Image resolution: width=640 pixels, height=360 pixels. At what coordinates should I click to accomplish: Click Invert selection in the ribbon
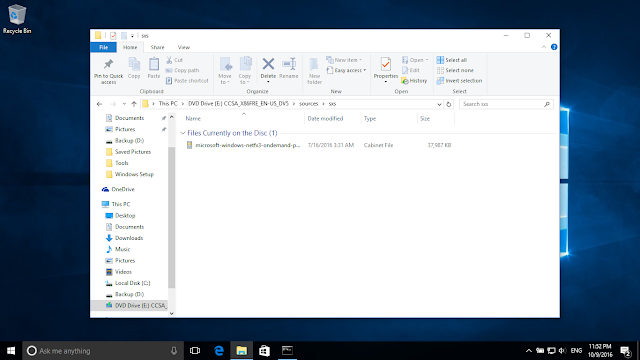click(x=460, y=81)
